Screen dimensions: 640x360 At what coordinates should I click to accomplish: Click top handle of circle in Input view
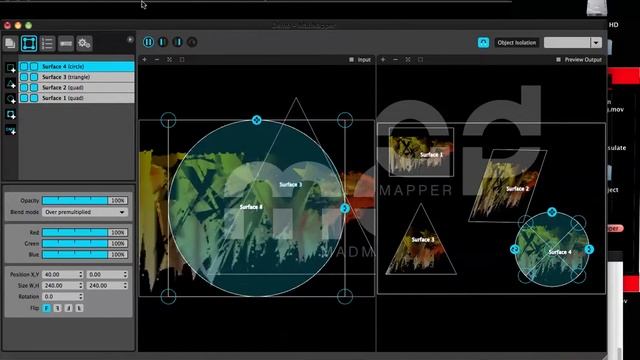[256, 120]
